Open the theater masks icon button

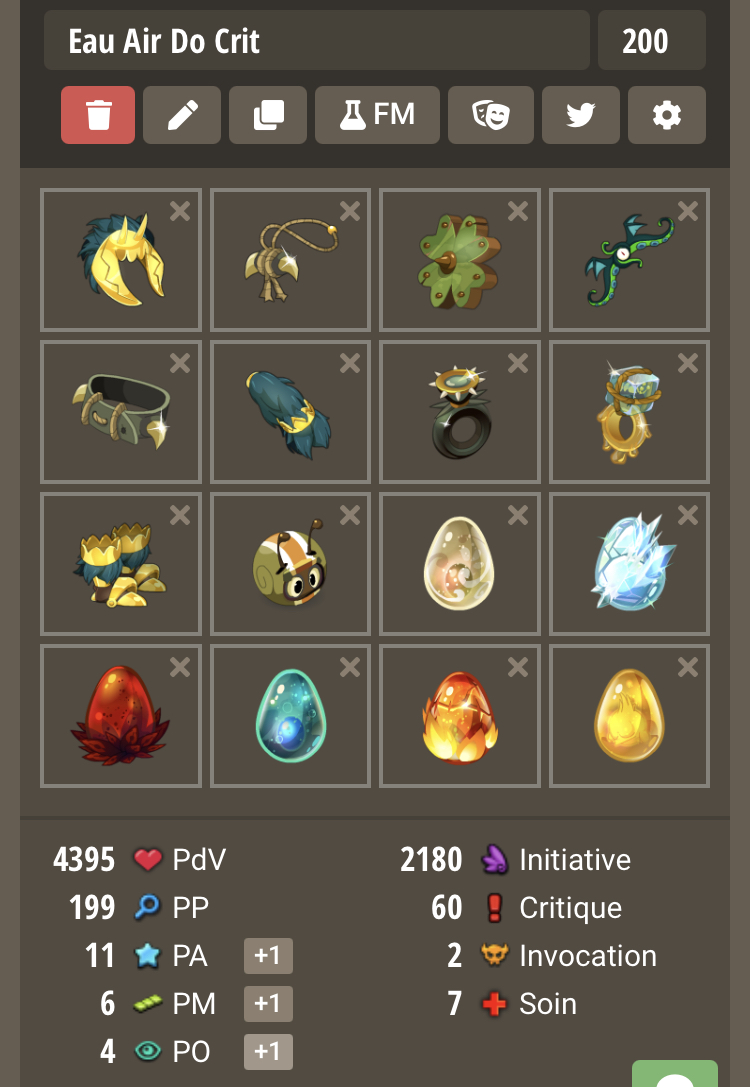pyautogui.click(x=491, y=115)
